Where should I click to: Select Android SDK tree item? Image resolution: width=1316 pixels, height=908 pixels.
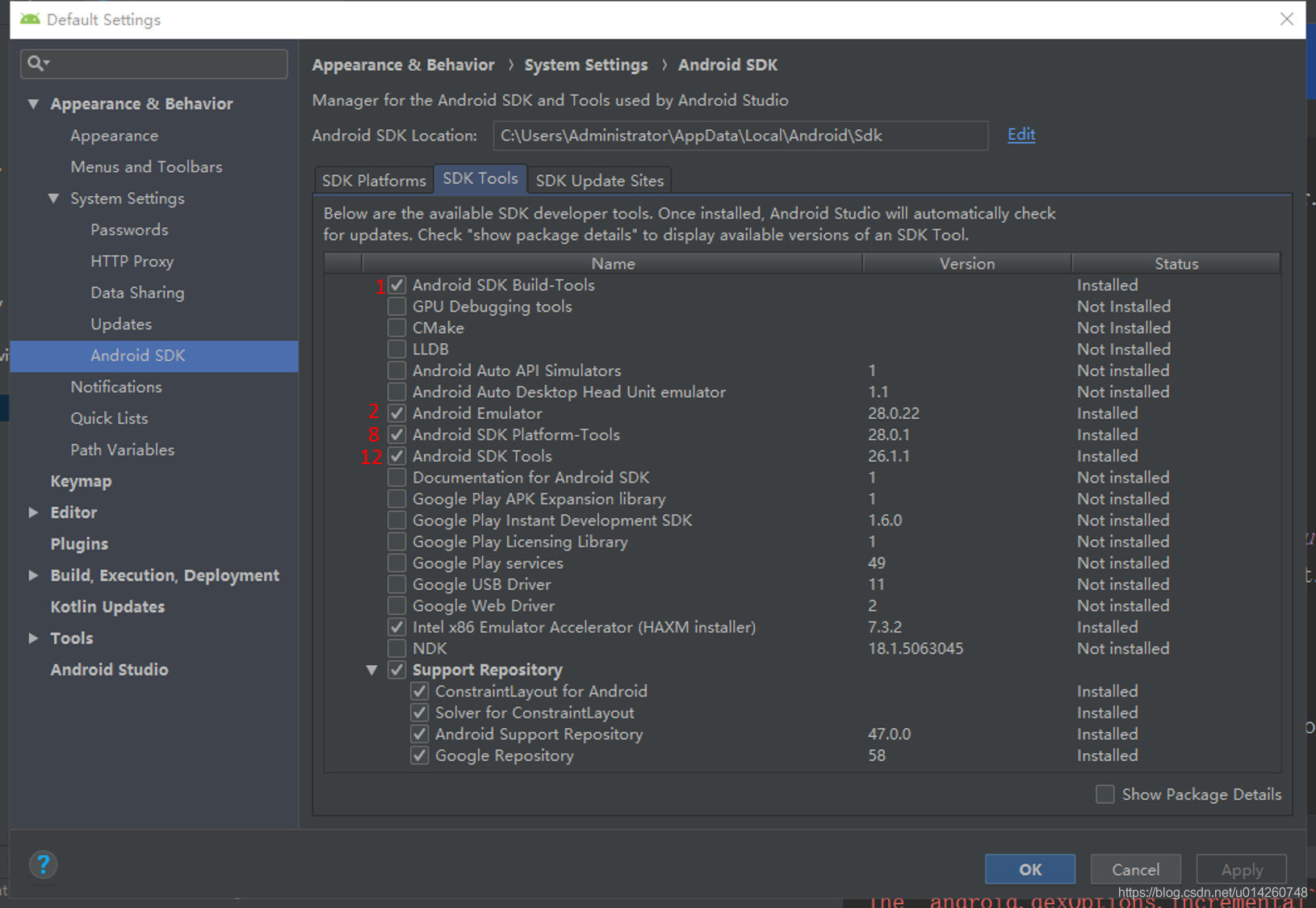154,356
